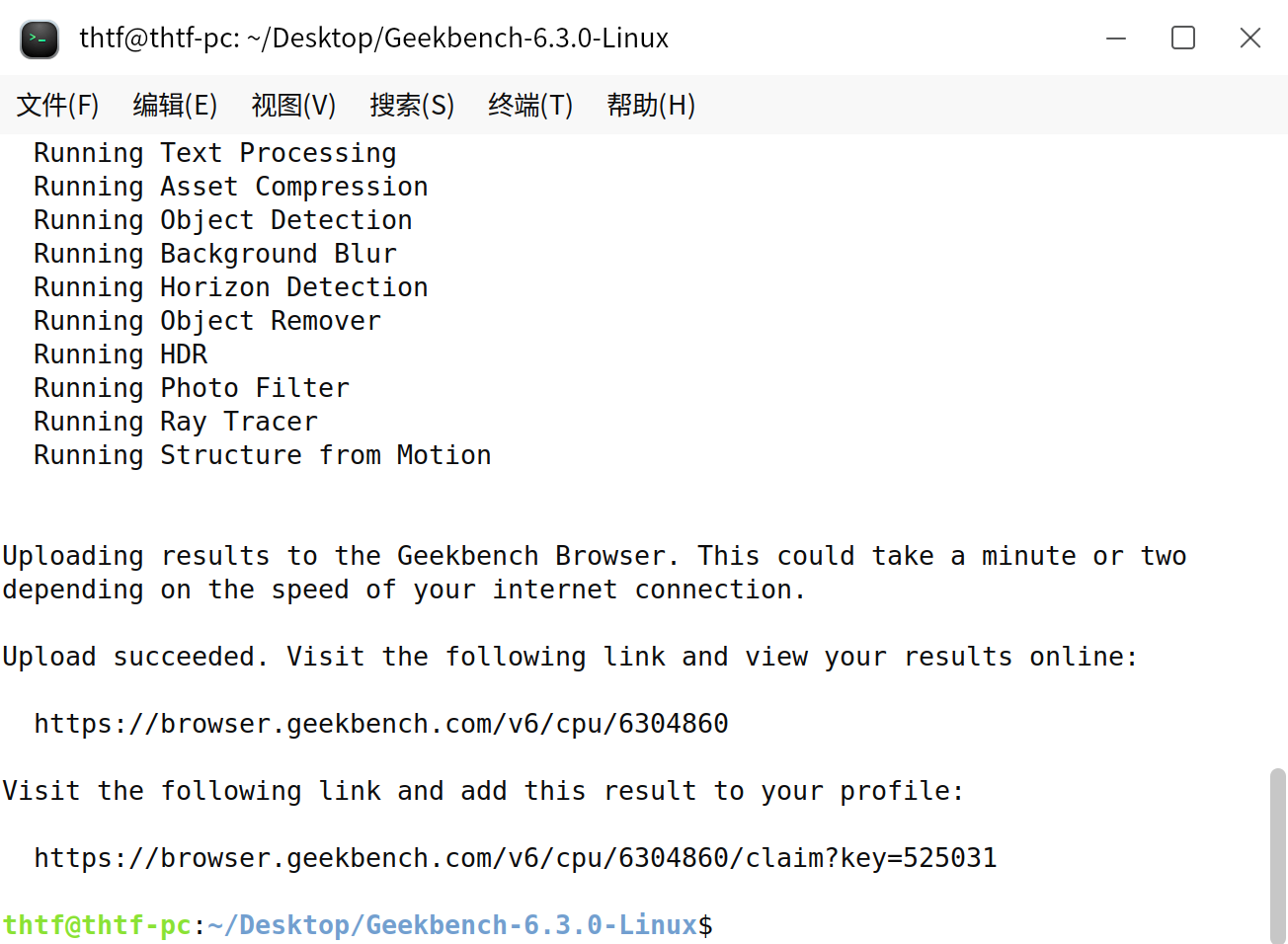Image resolution: width=1288 pixels, height=944 pixels.
Task: Click the "Upload succeeded" message text
Action: coord(134,657)
